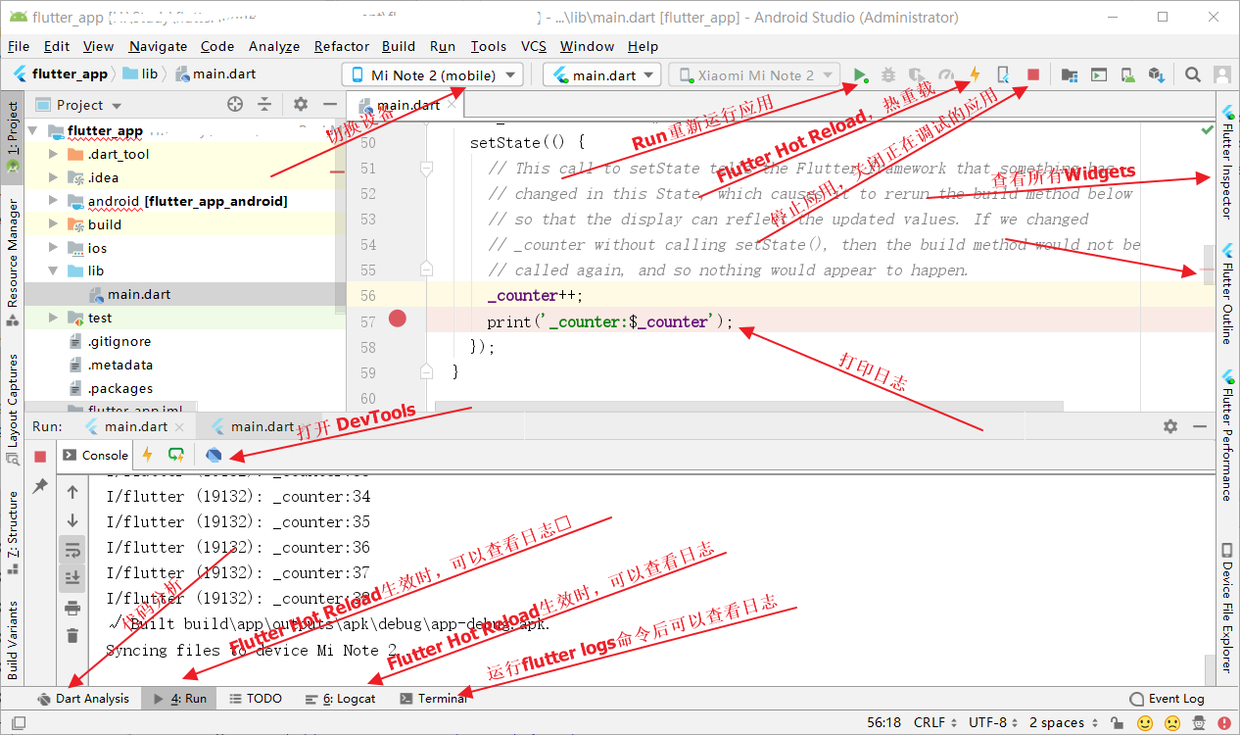Open Project Structure from the toolbar

1069,75
